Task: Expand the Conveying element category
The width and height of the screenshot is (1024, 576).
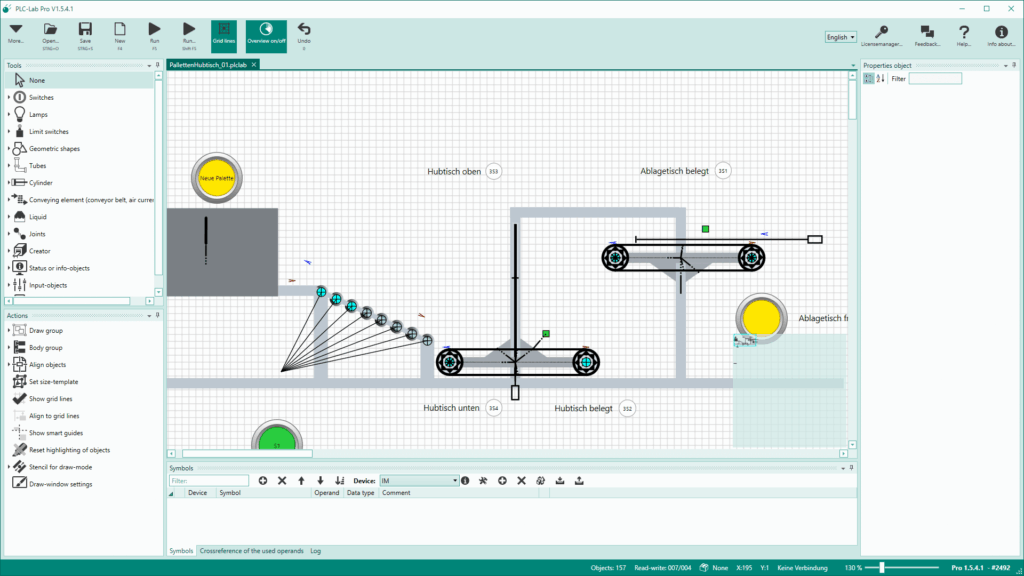Action: 9,200
